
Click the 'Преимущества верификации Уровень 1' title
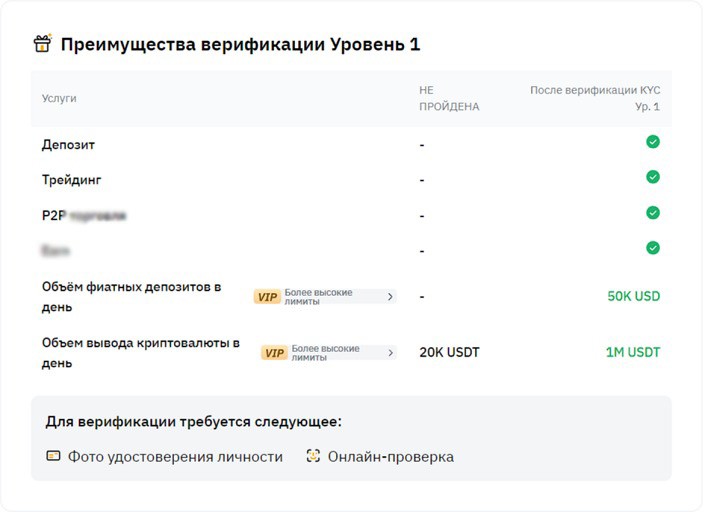click(x=241, y=45)
